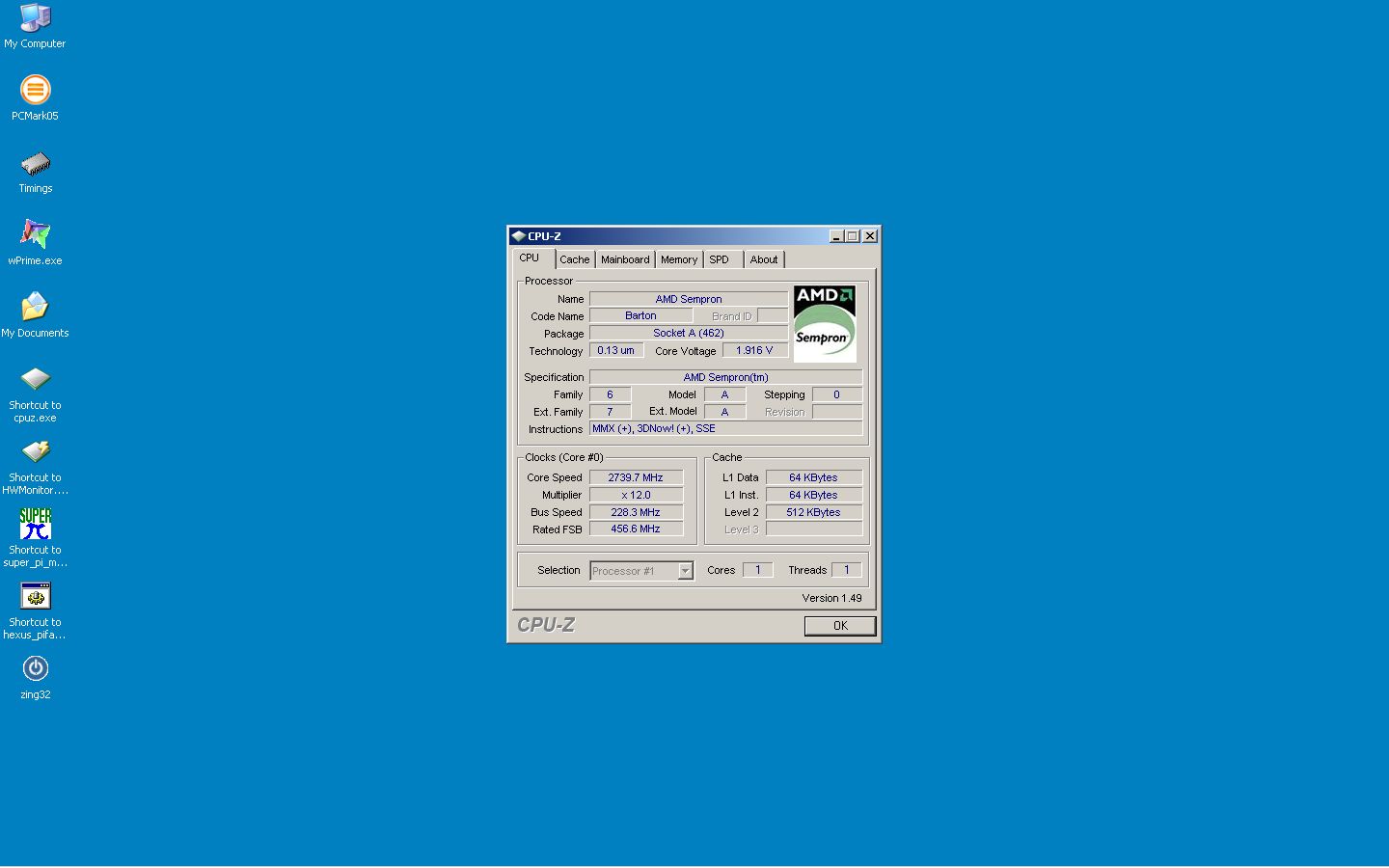This screenshot has width=1389, height=868.
Task: Switch to the About tab
Action: tap(764, 259)
